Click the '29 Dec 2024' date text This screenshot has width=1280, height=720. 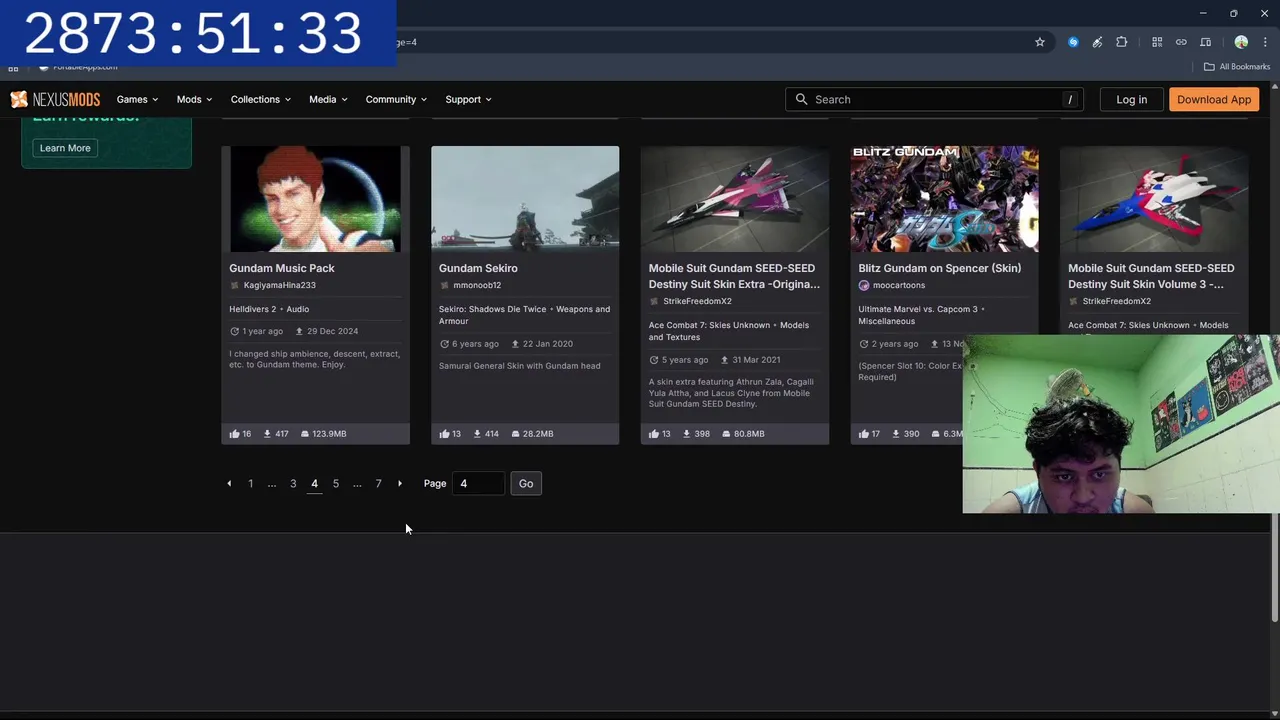click(x=332, y=331)
